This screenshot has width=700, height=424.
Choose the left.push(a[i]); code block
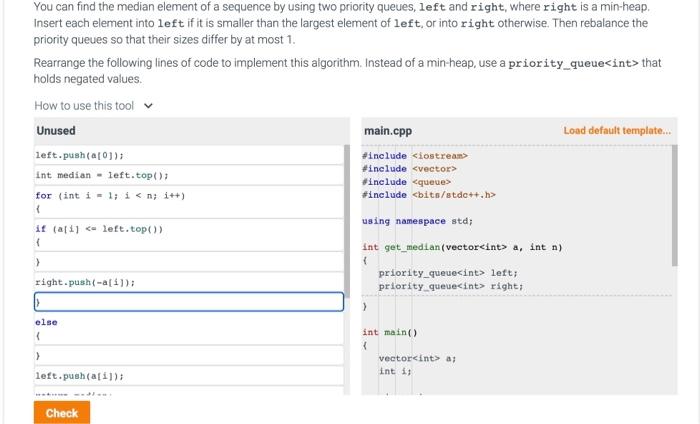[80, 375]
